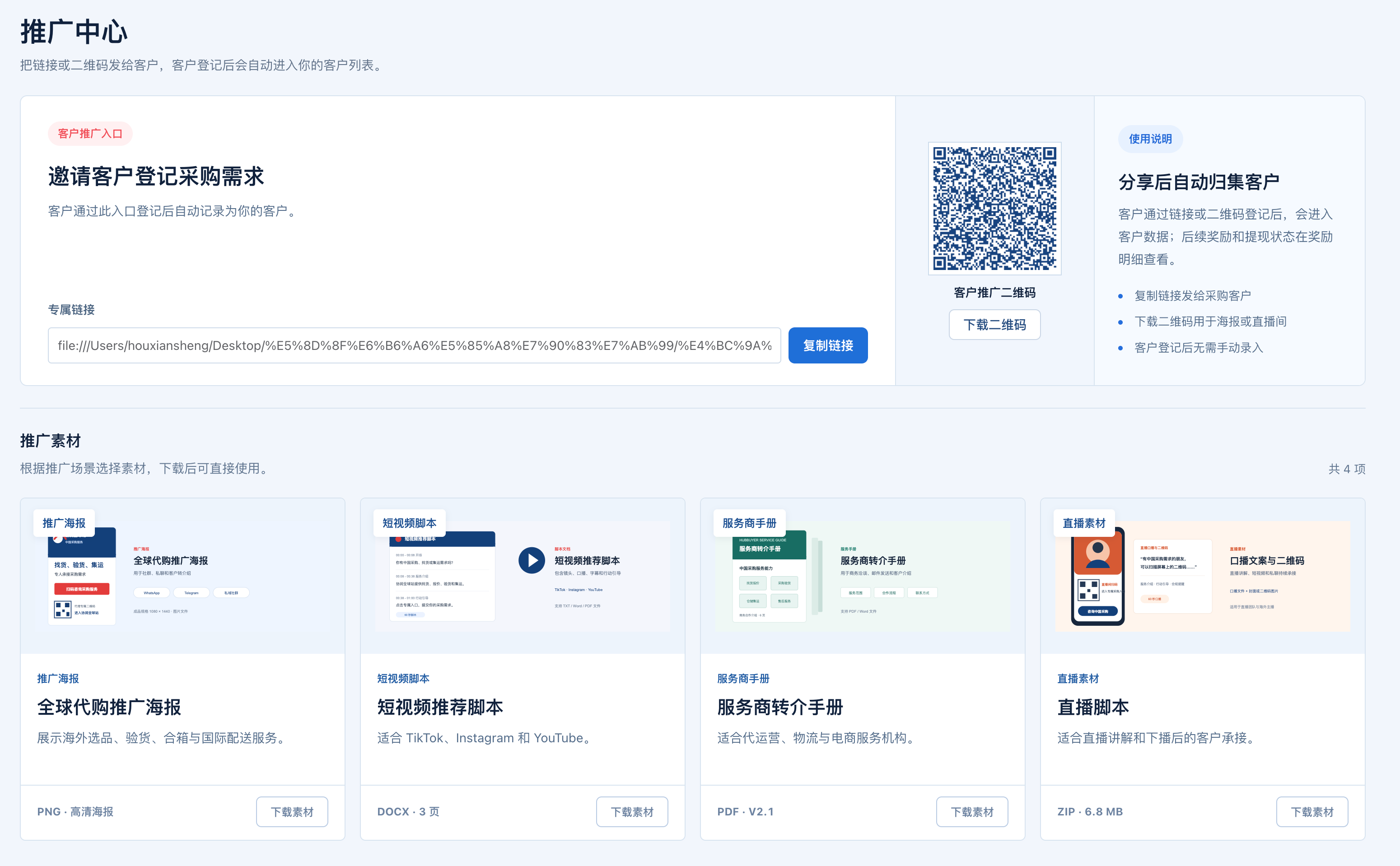Click the 客户登记后无需手动录入 bullet text
The height and width of the screenshot is (866, 1400).
tap(1199, 348)
